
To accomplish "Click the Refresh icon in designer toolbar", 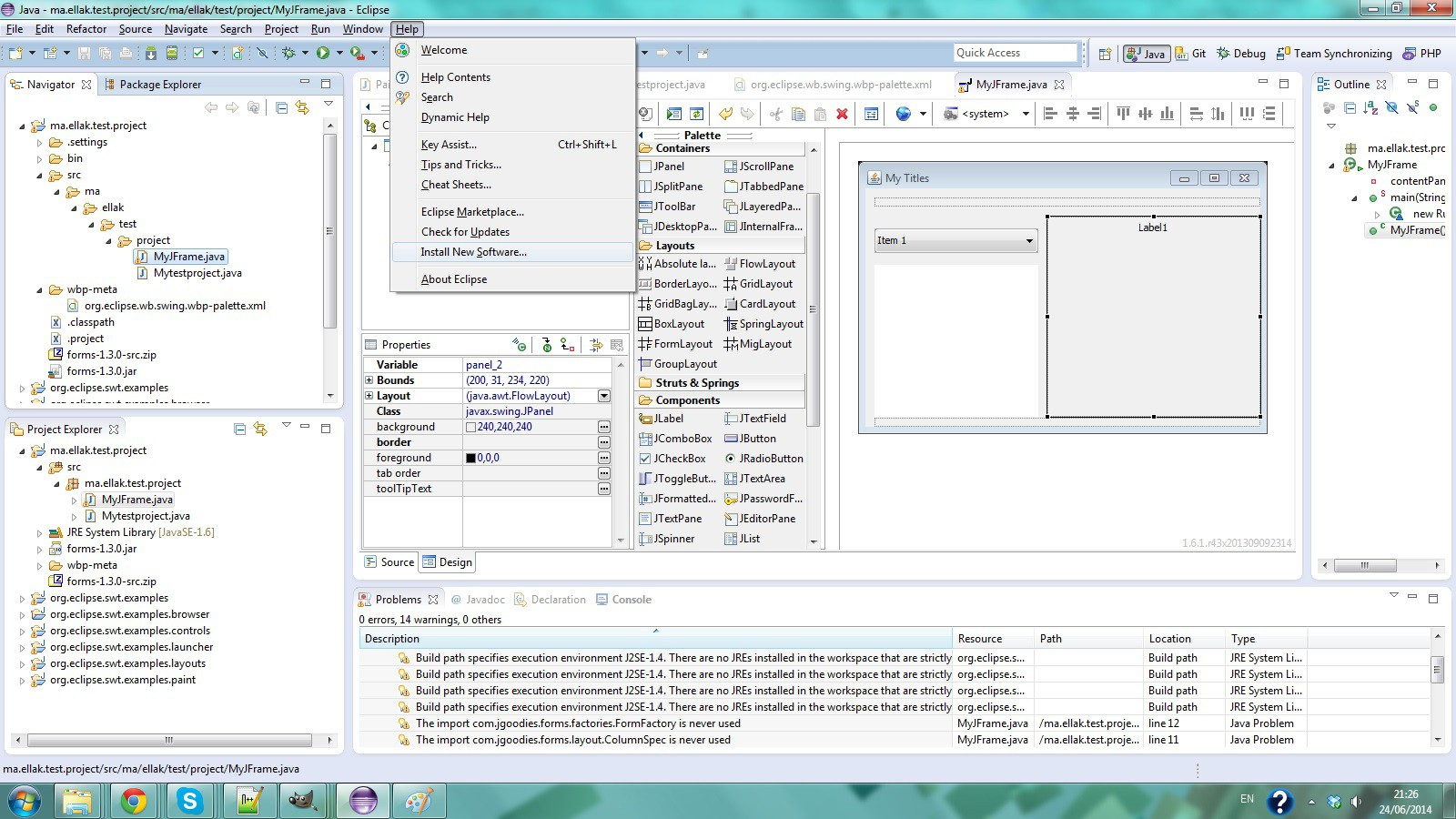I will [x=696, y=114].
